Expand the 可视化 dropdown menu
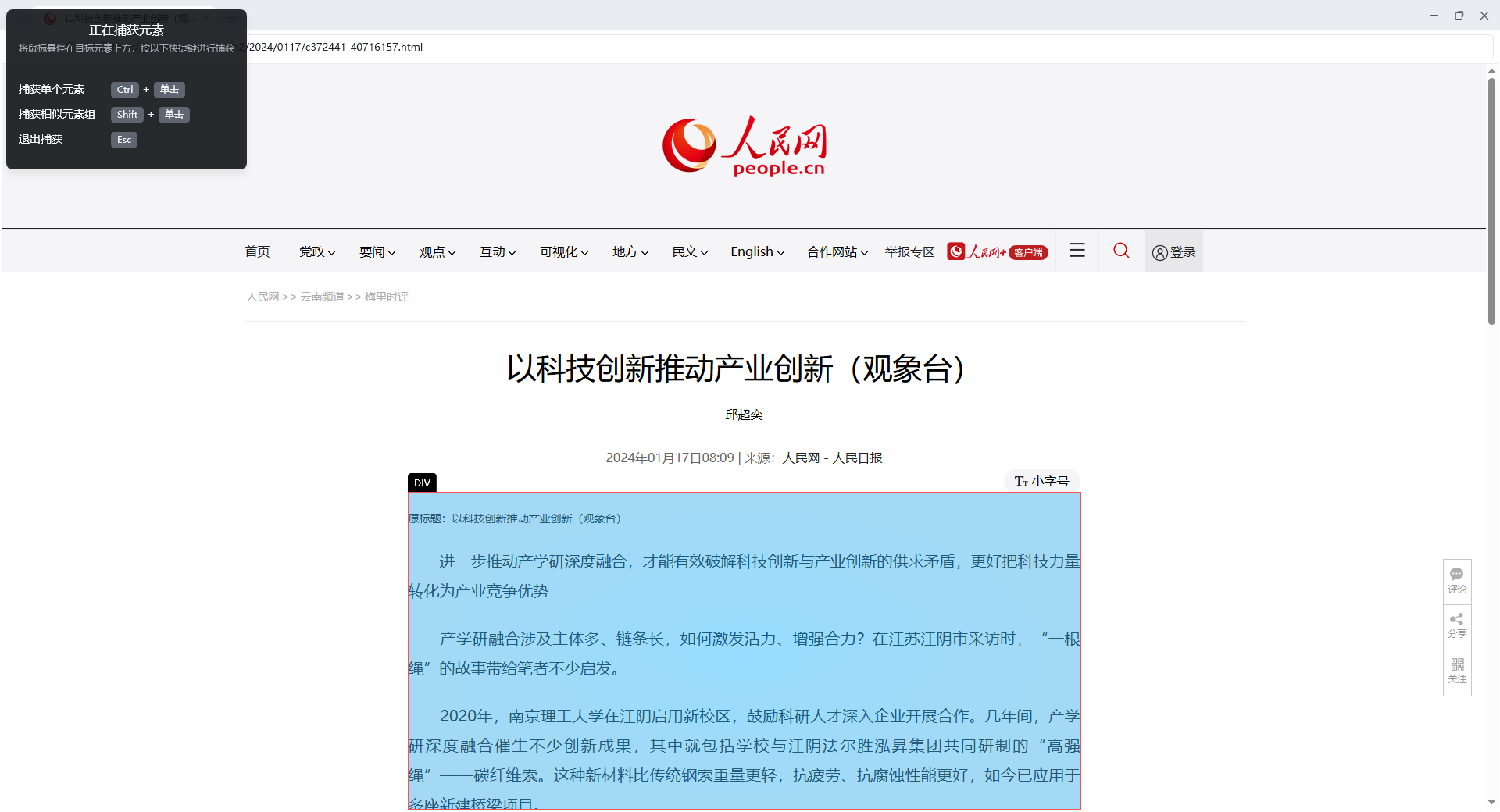Image resolution: width=1500 pixels, height=812 pixels. tap(564, 251)
